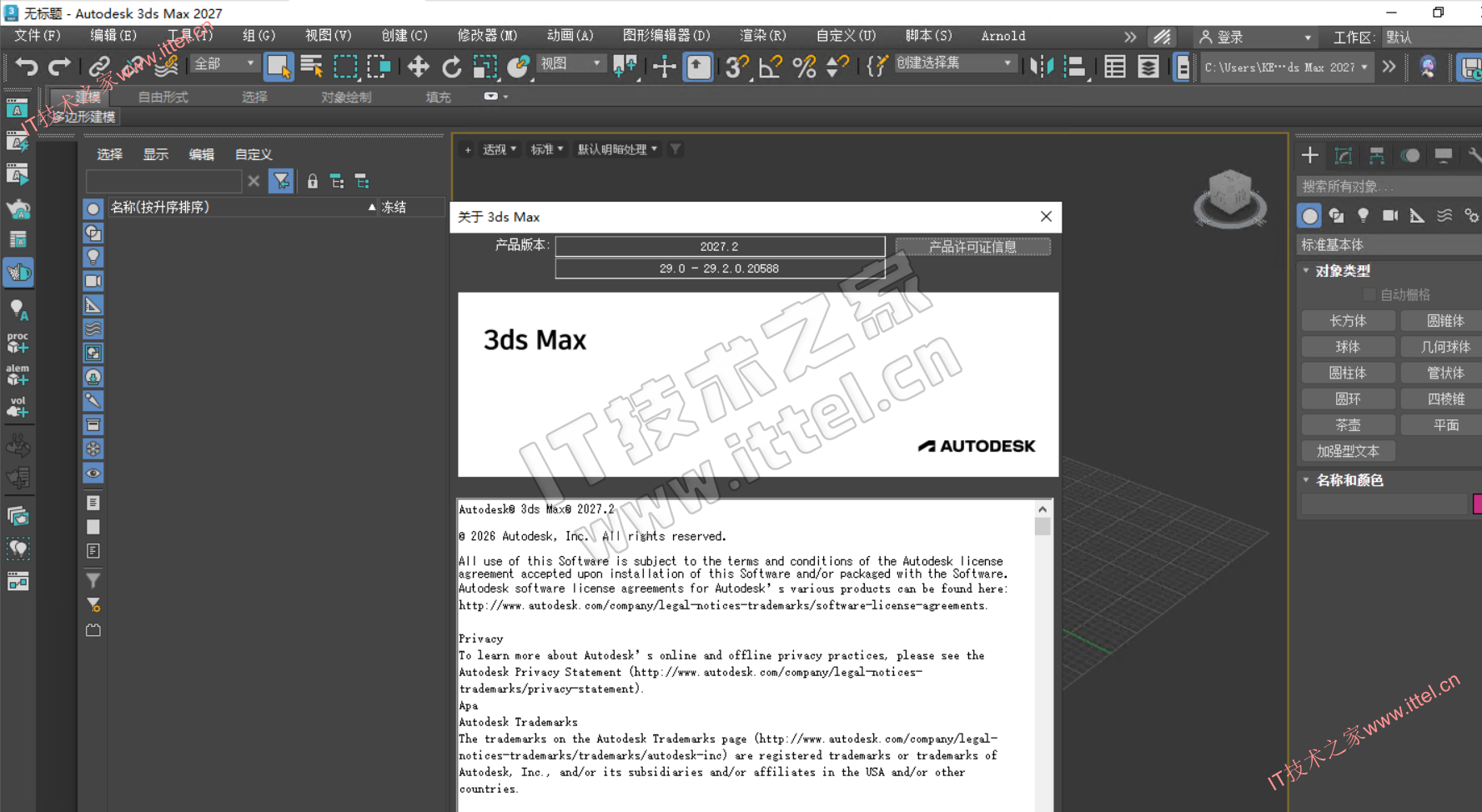
Task: Open Edit Named Selection Sets
Action: [877, 66]
